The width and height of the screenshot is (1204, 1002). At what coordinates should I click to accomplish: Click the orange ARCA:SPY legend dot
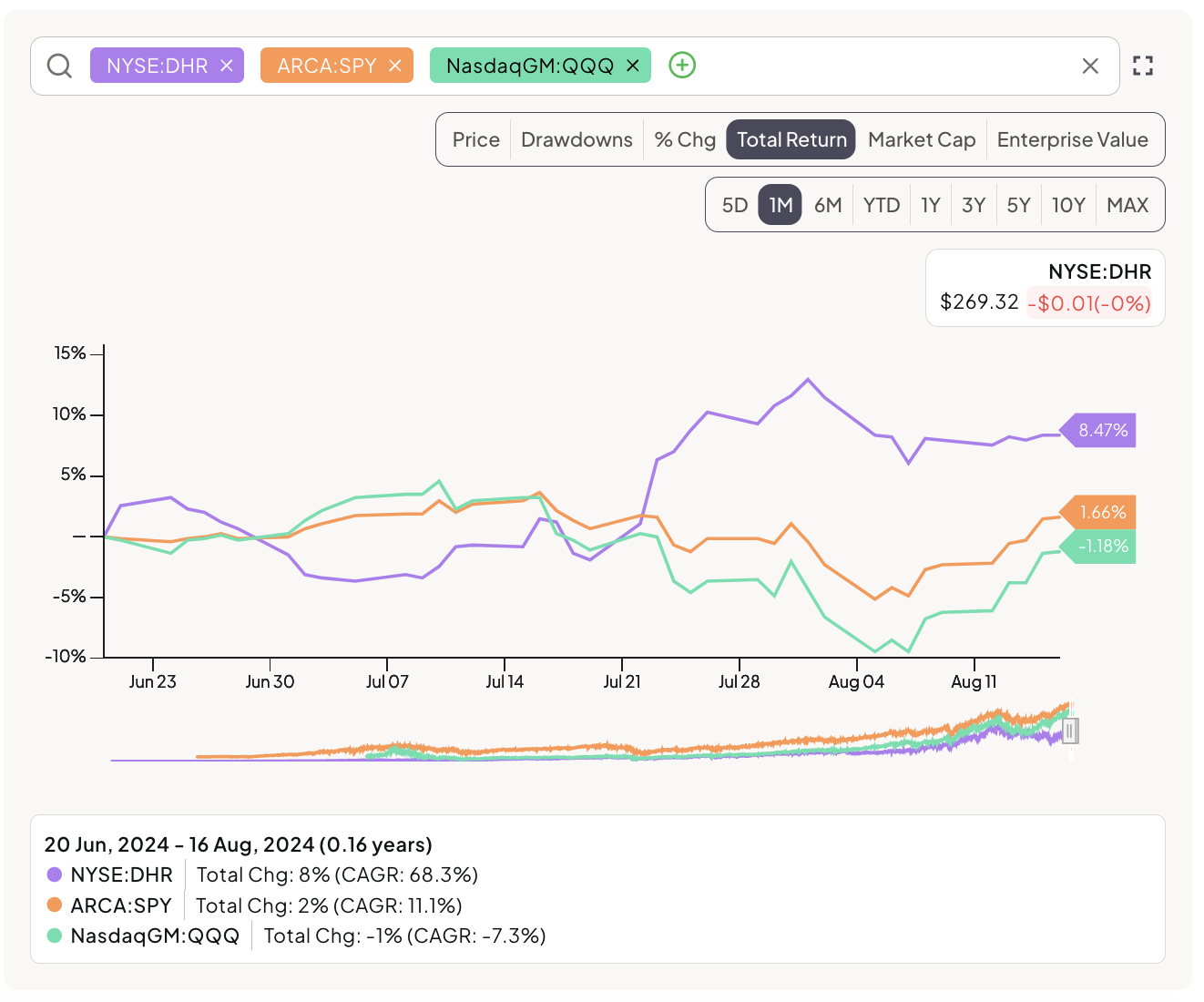click(55, 905)
